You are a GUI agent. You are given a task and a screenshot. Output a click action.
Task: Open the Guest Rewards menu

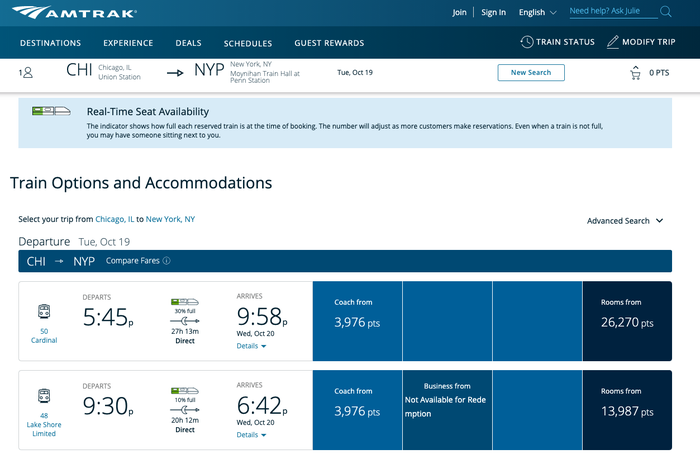pos(329,43)
